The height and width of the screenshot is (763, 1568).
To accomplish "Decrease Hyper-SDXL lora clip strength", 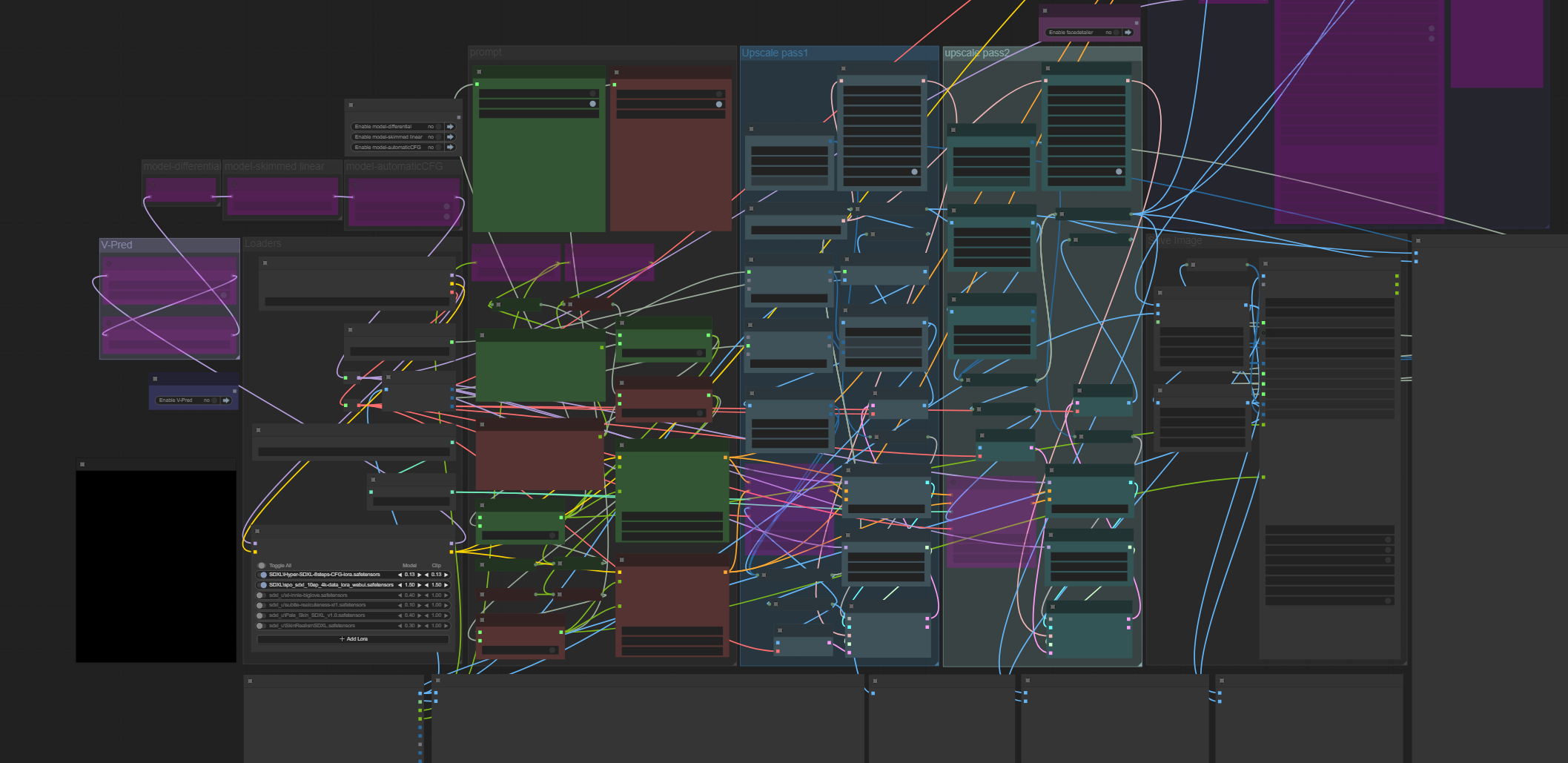I will coord(427,575).
